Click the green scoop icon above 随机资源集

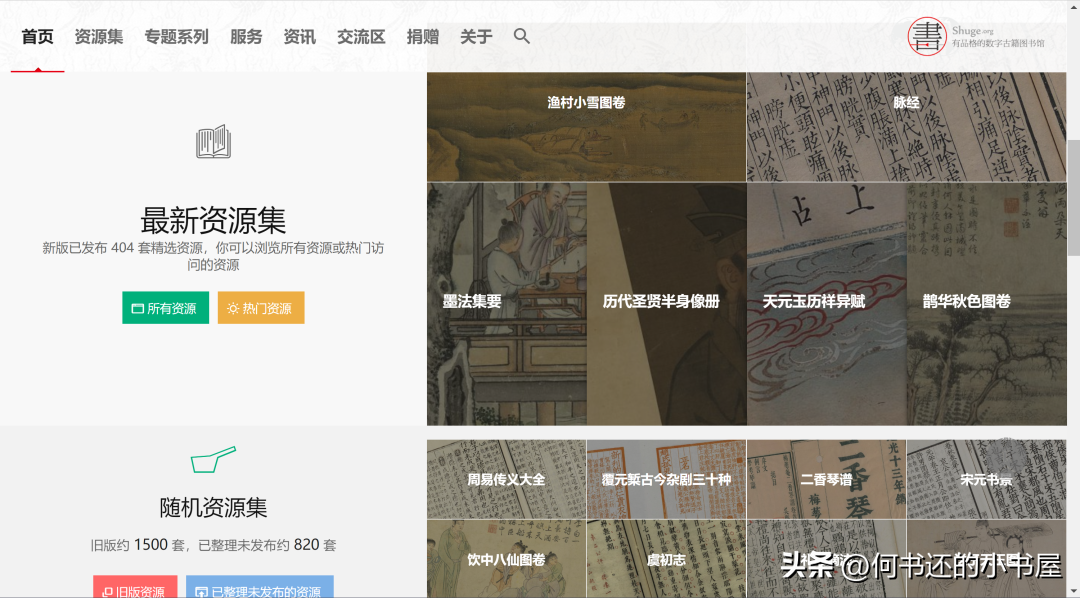pos(214,460)
